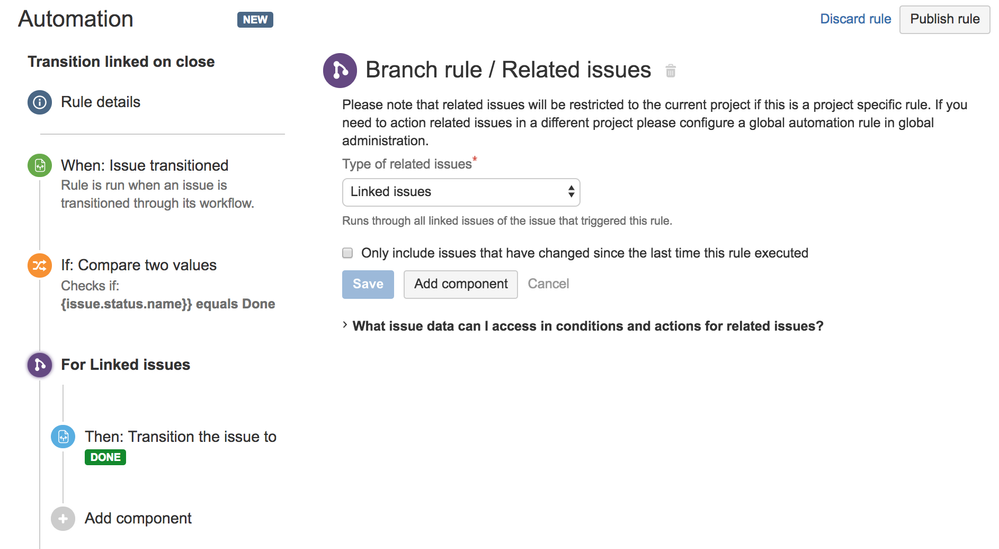Select 'When: Issue transitioned' rule step

pos(145,166)
